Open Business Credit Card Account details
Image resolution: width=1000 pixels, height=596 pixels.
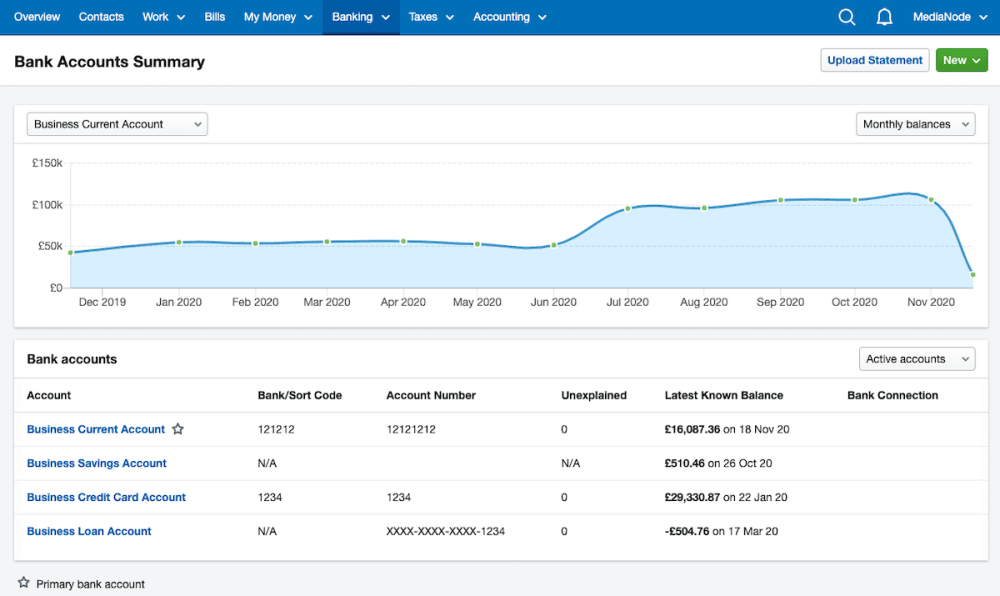tap(104, 497)
